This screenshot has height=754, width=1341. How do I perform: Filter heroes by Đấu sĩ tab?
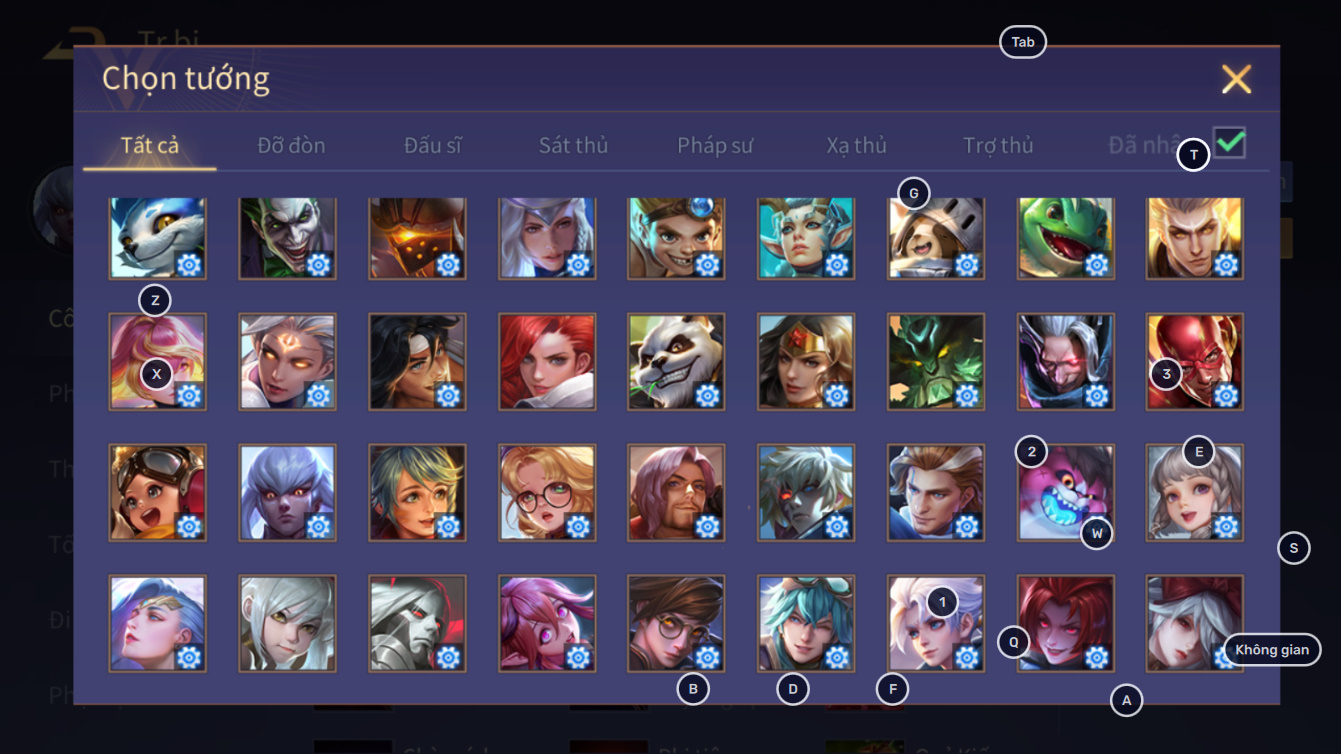click(433, 145)
